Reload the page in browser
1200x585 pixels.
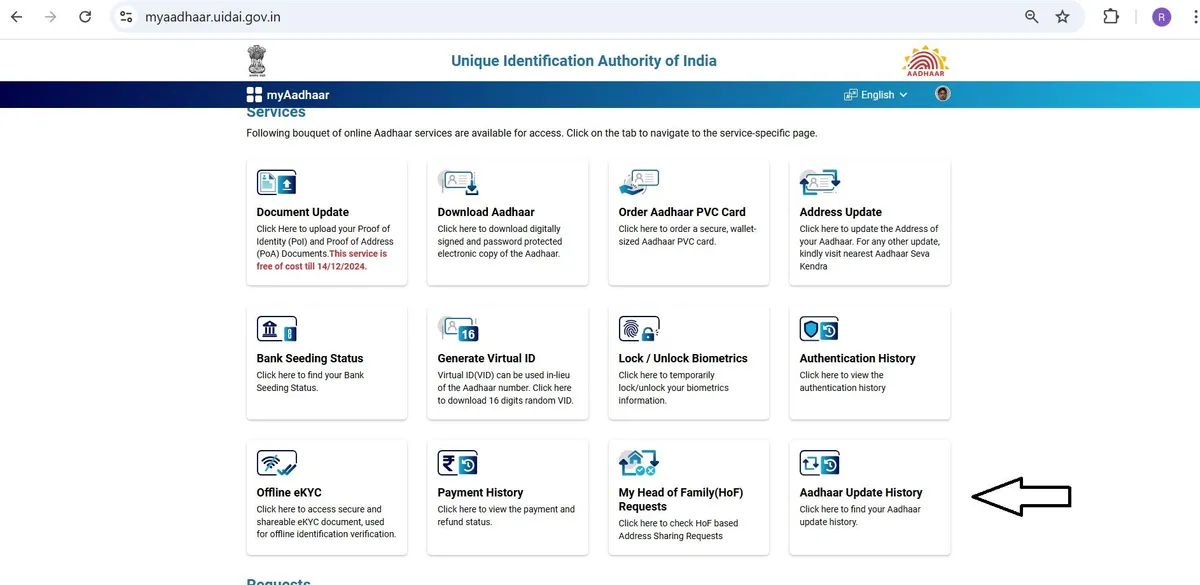[x=85, y=17]
